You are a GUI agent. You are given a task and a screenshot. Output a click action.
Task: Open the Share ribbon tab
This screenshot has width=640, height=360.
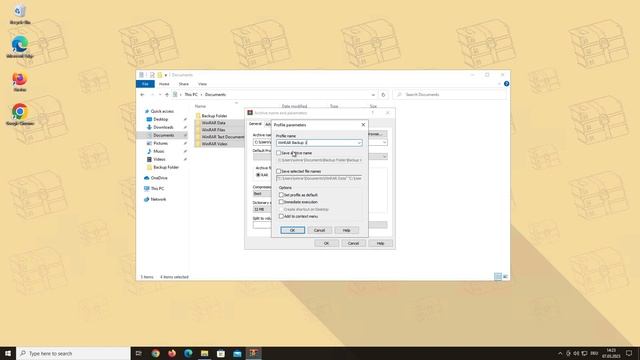[184, 84]
